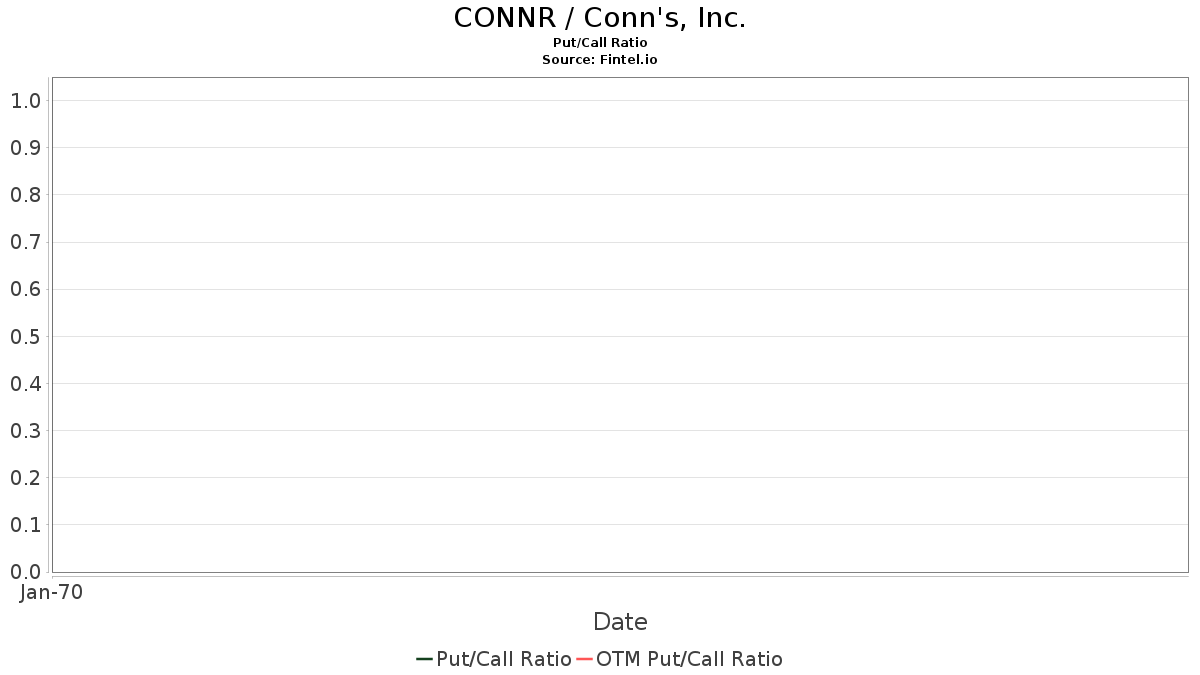Image resolution: width=1200 pixels, height=675 pixels.
Task: Click the 0.2 y-axis label
Action: [26, 477]
